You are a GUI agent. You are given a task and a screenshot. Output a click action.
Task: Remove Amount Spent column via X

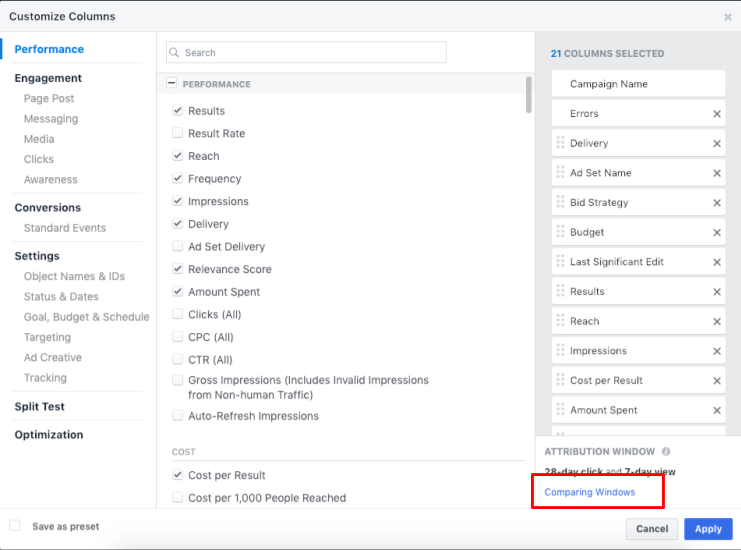point(716,411)
